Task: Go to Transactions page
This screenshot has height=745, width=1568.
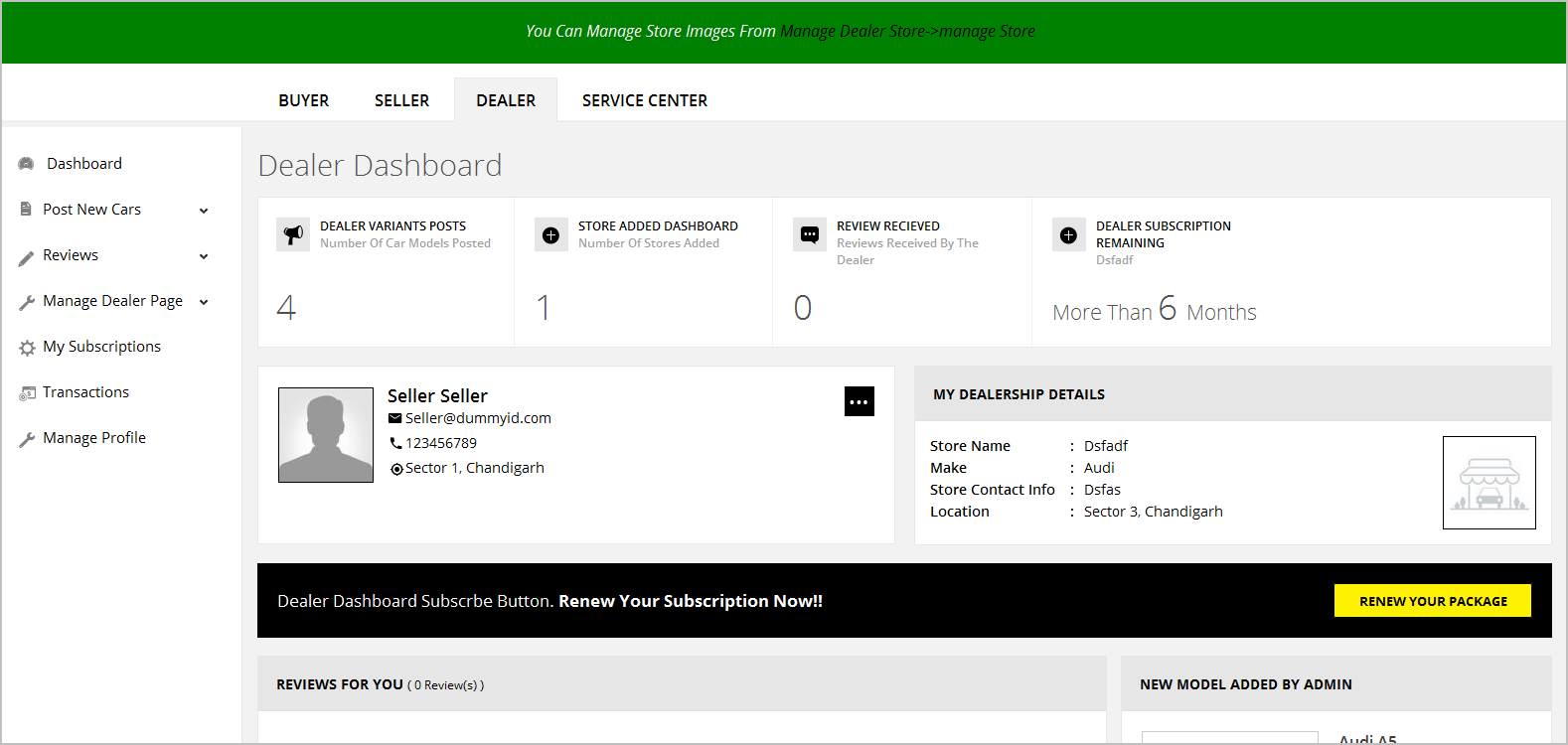Action: 85,392
